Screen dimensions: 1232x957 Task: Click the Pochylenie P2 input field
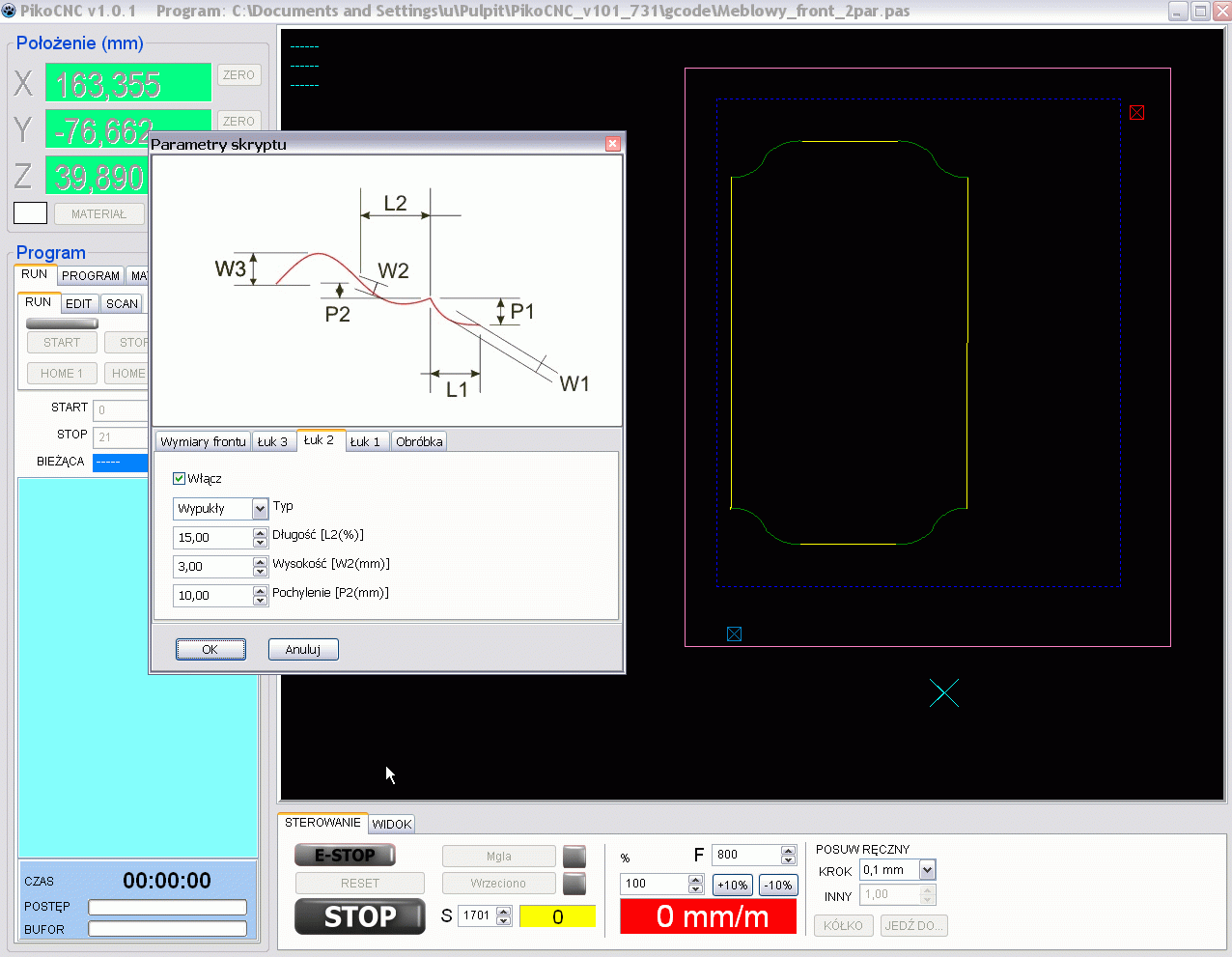[213, 596]
